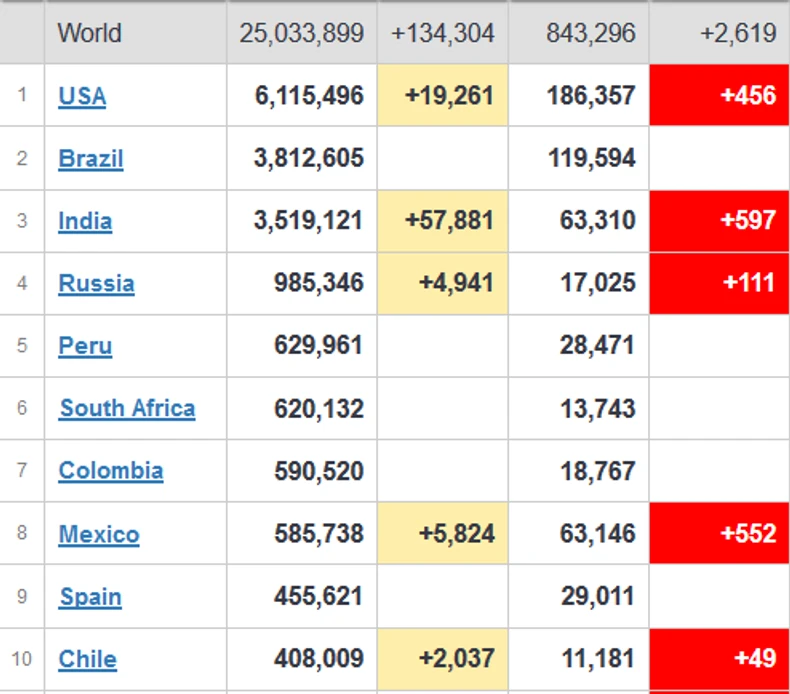Select Brazil total deaths 119,594 cell
Viewport: 790px width, 694px height.
(x=578, y=159)
